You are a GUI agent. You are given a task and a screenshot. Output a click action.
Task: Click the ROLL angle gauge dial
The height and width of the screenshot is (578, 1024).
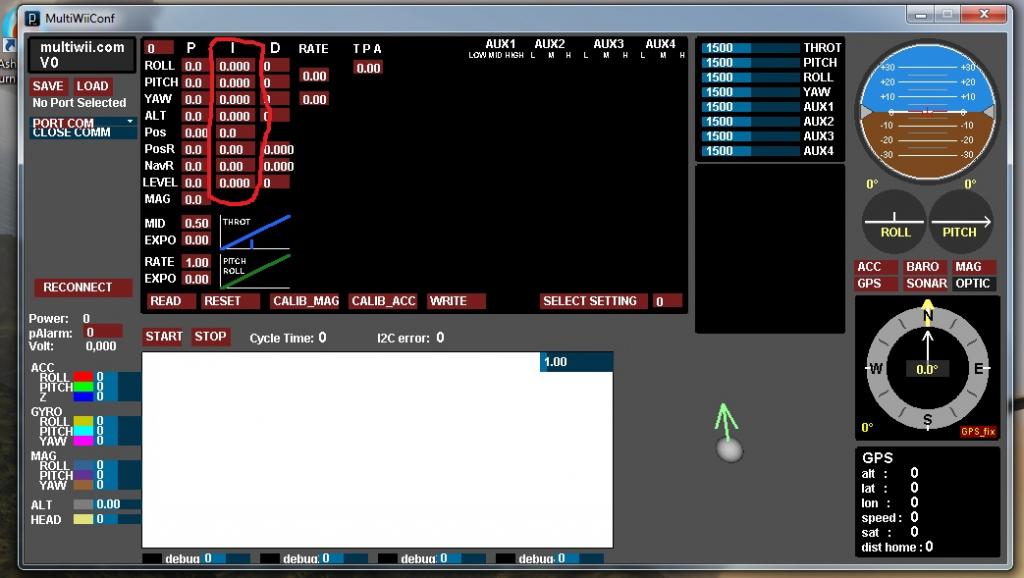click(x=895, y=221)
